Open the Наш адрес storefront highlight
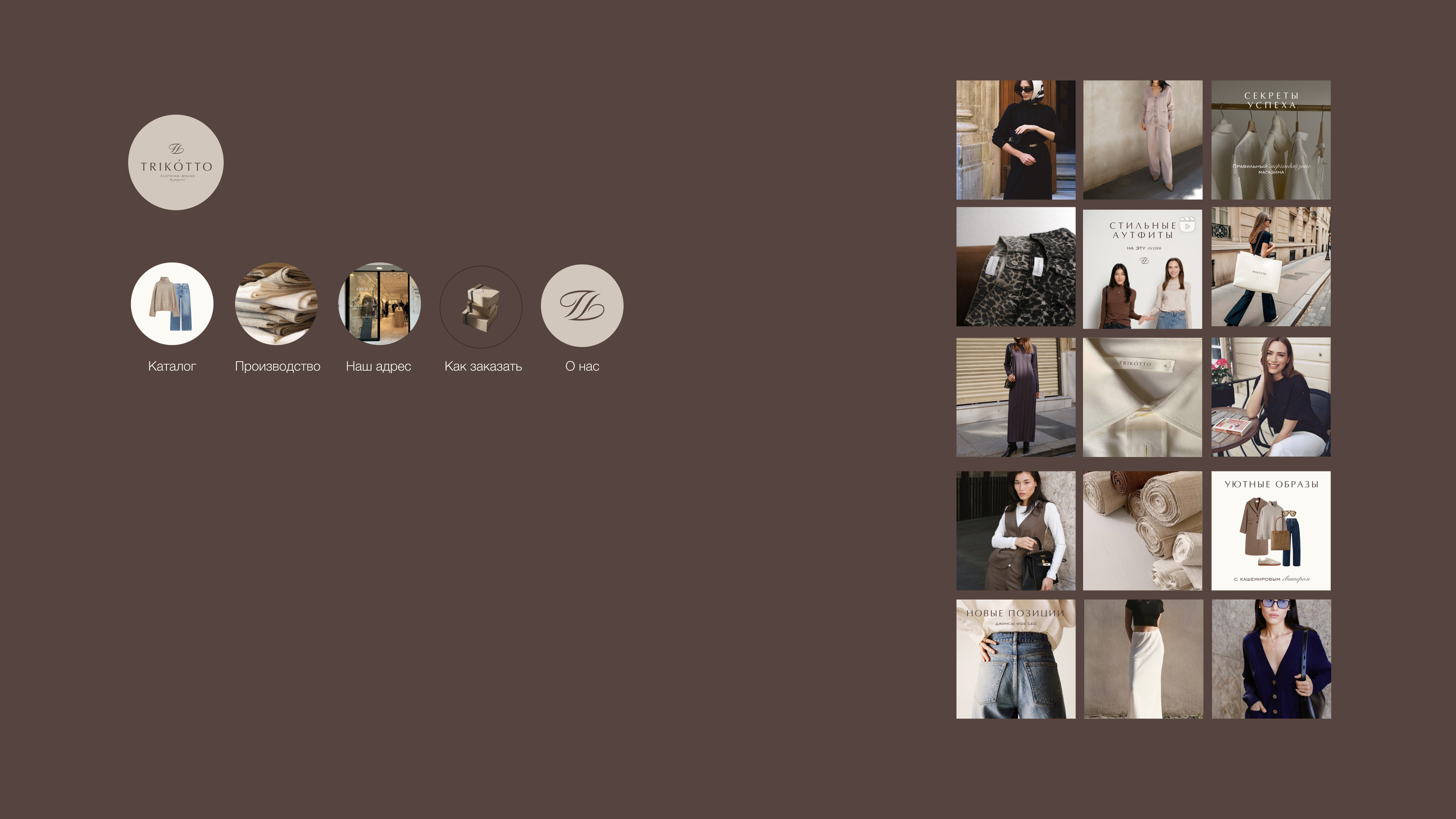Image resolution: width=1456 pixels, height=819 pixels. click(379, 303)
